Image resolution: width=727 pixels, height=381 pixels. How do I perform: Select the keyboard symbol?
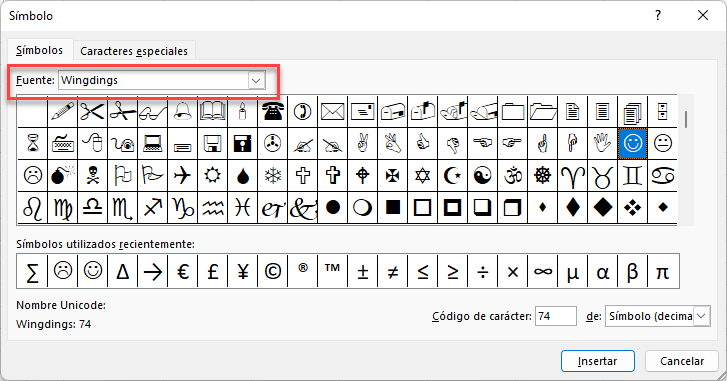pos(63,144)
